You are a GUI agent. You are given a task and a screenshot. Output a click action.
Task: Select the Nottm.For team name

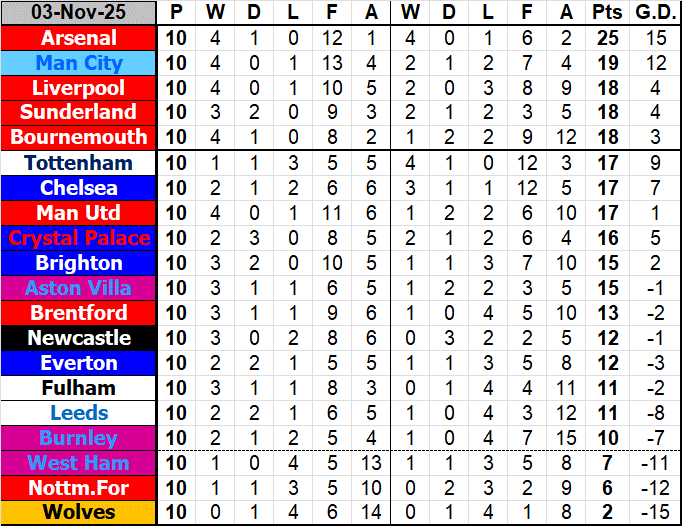coord(79,488)
